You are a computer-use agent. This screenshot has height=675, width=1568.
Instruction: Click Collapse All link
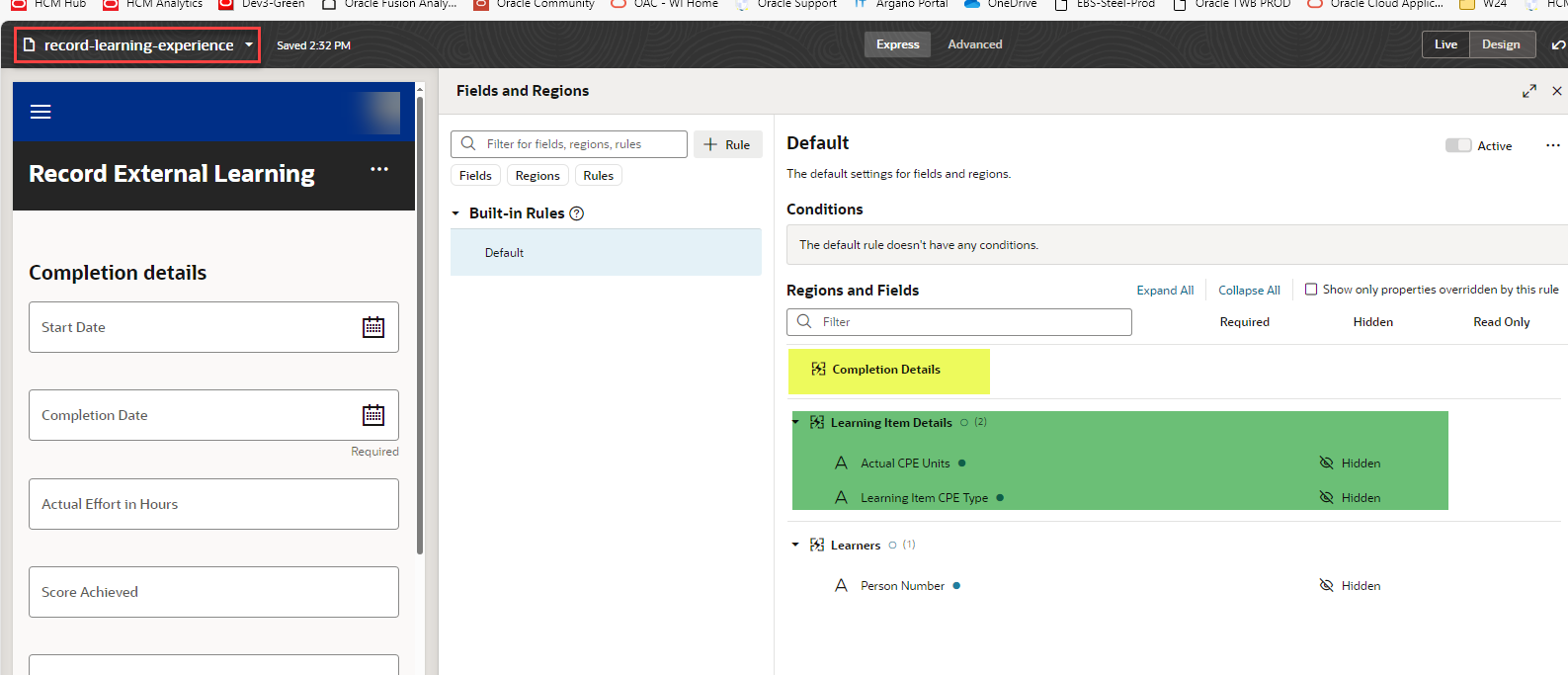(1249, 291)
